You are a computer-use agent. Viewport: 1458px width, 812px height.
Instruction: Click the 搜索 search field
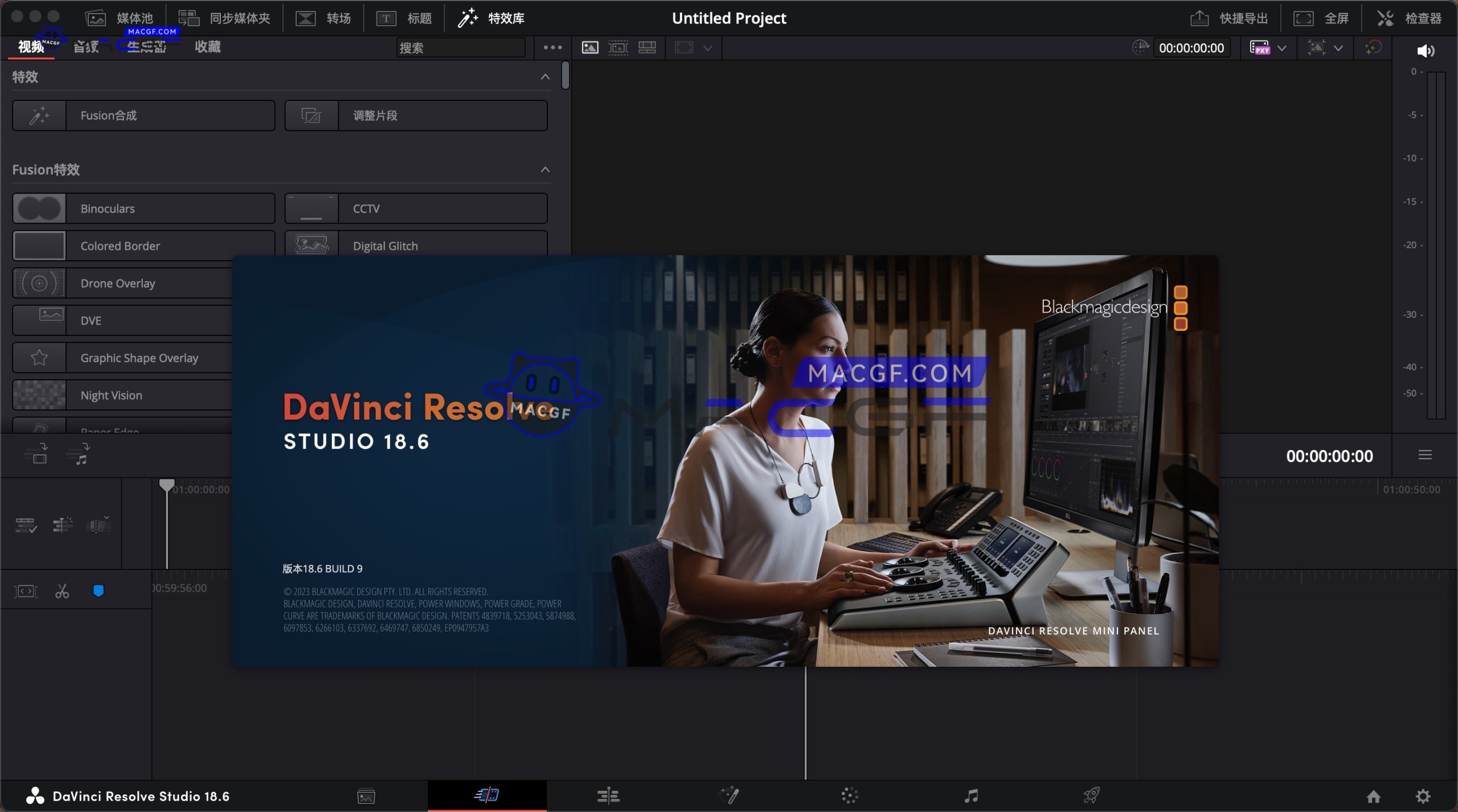coord(461,47)
